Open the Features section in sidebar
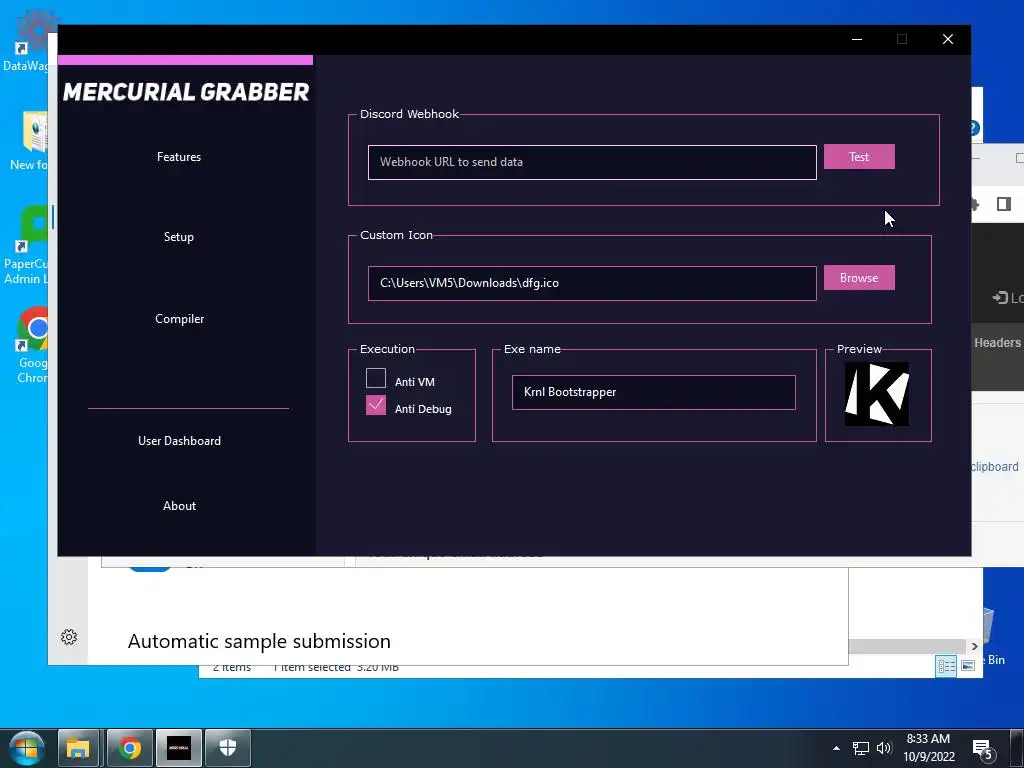1024x768 pixels. point(179,157)
